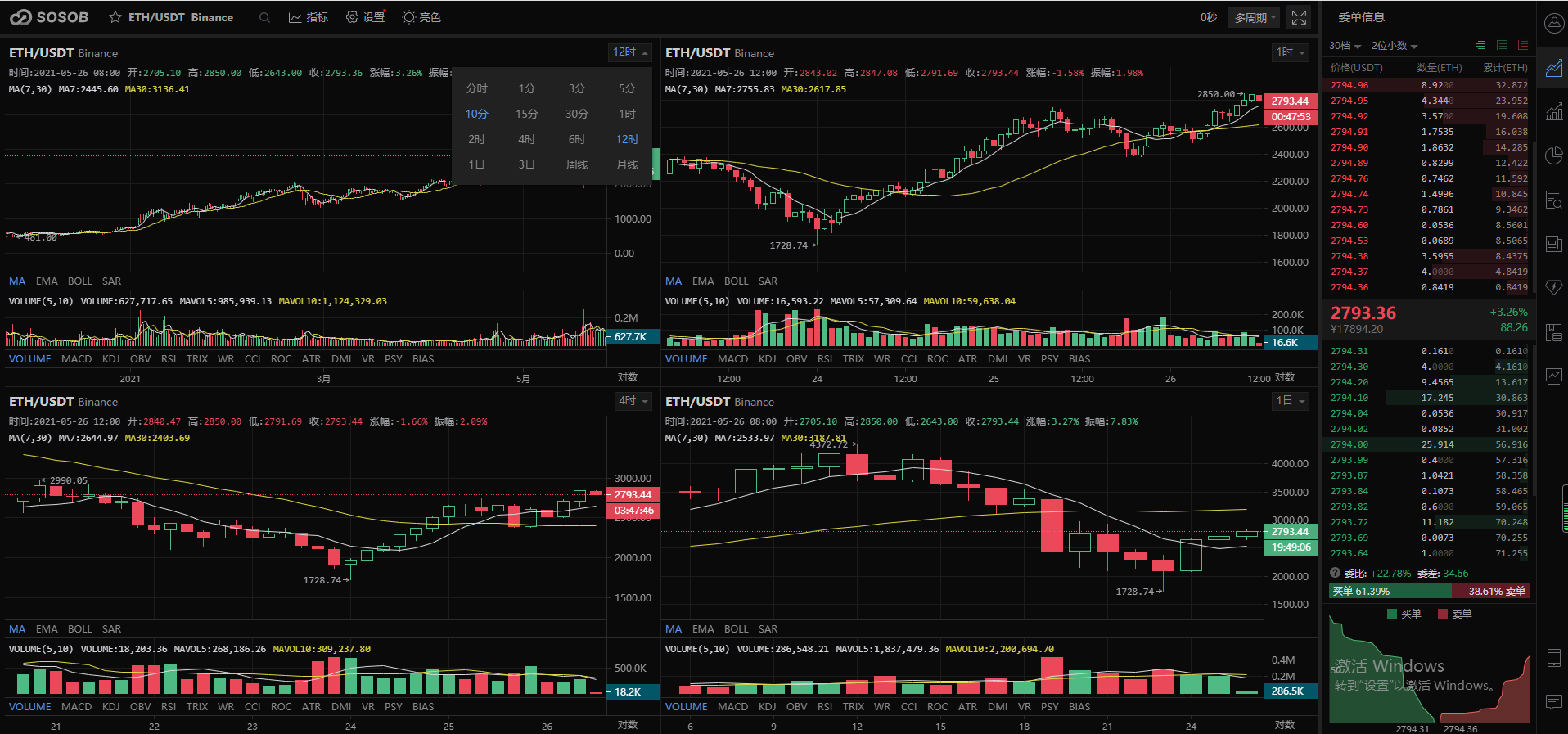Open the pie chart sidebar icon
The height and width of the screenshot is (734, 1568).
click(x=1553, y=155)
